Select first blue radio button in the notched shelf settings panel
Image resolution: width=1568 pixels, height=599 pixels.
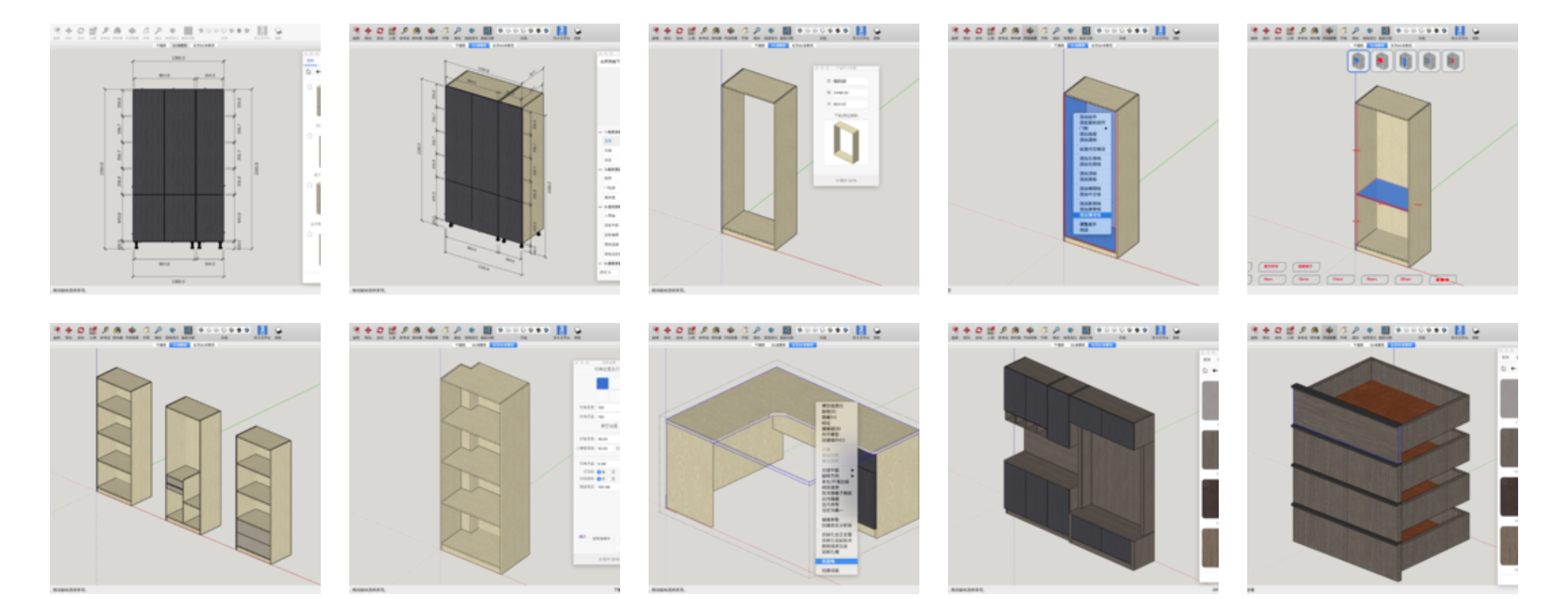click(599, 471)
